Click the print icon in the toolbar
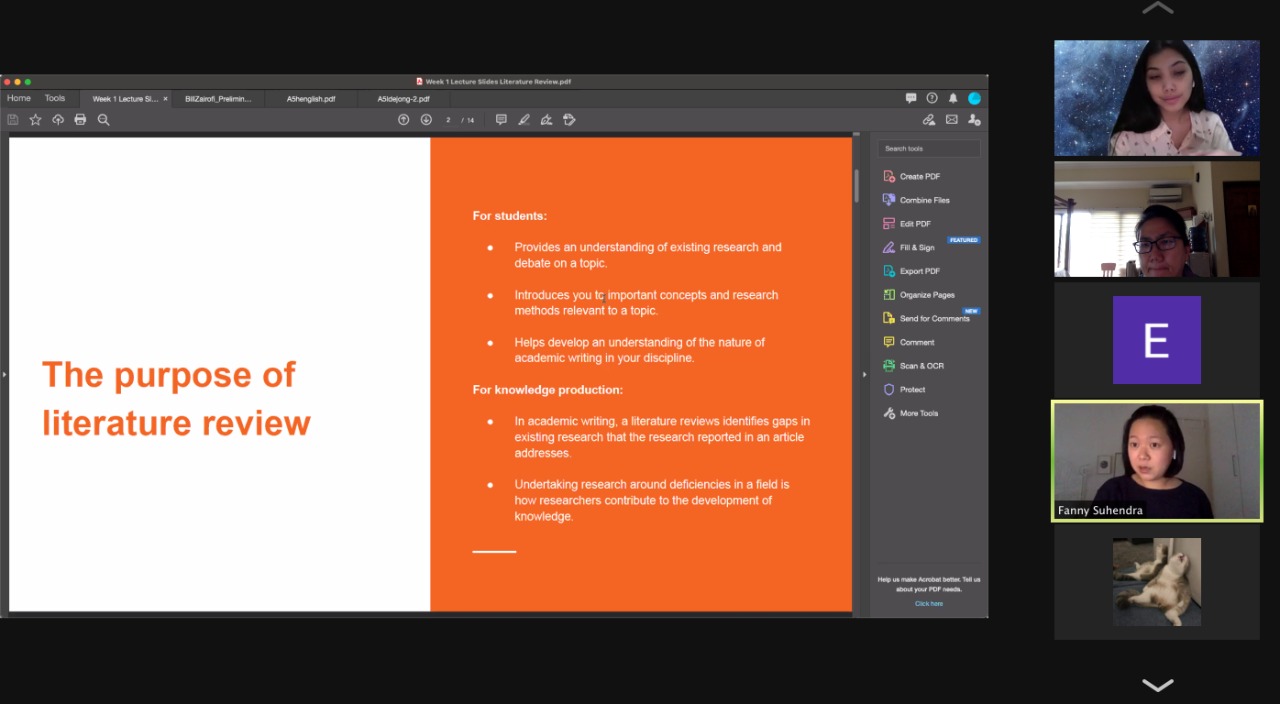Screen dimensions: 1280x704 click(80, 120)
